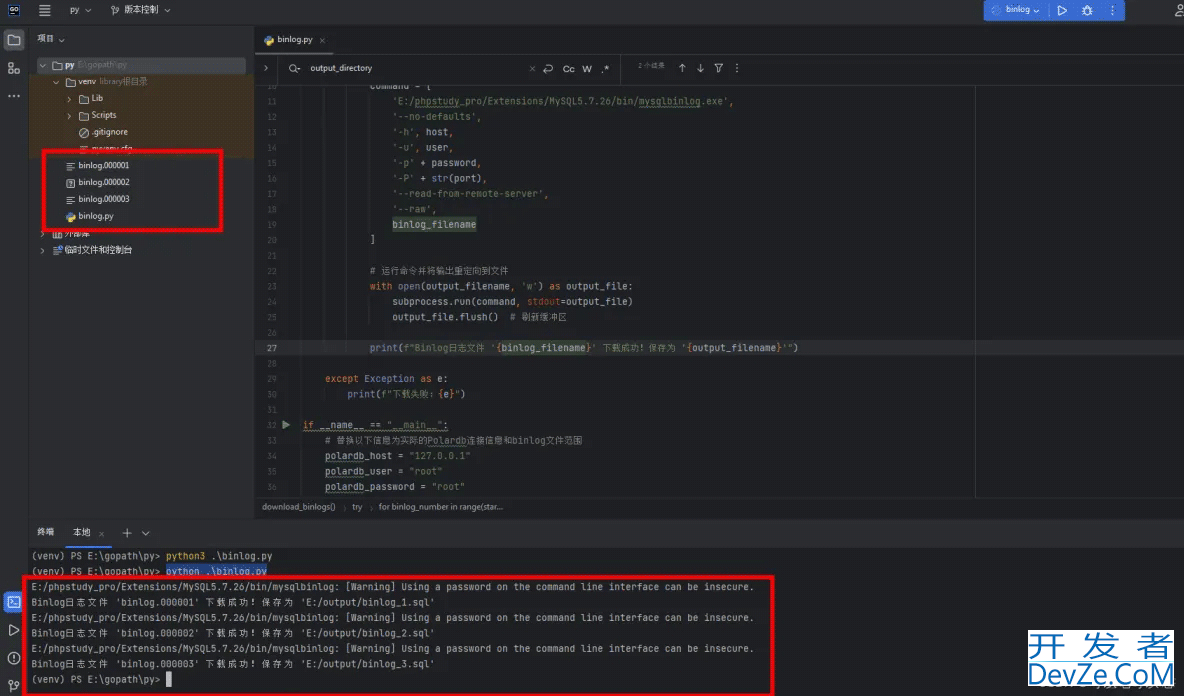The width and height of the screenshot is (1184, 696).
Task: Open terminal session options chevron
Action: point(146,533)
